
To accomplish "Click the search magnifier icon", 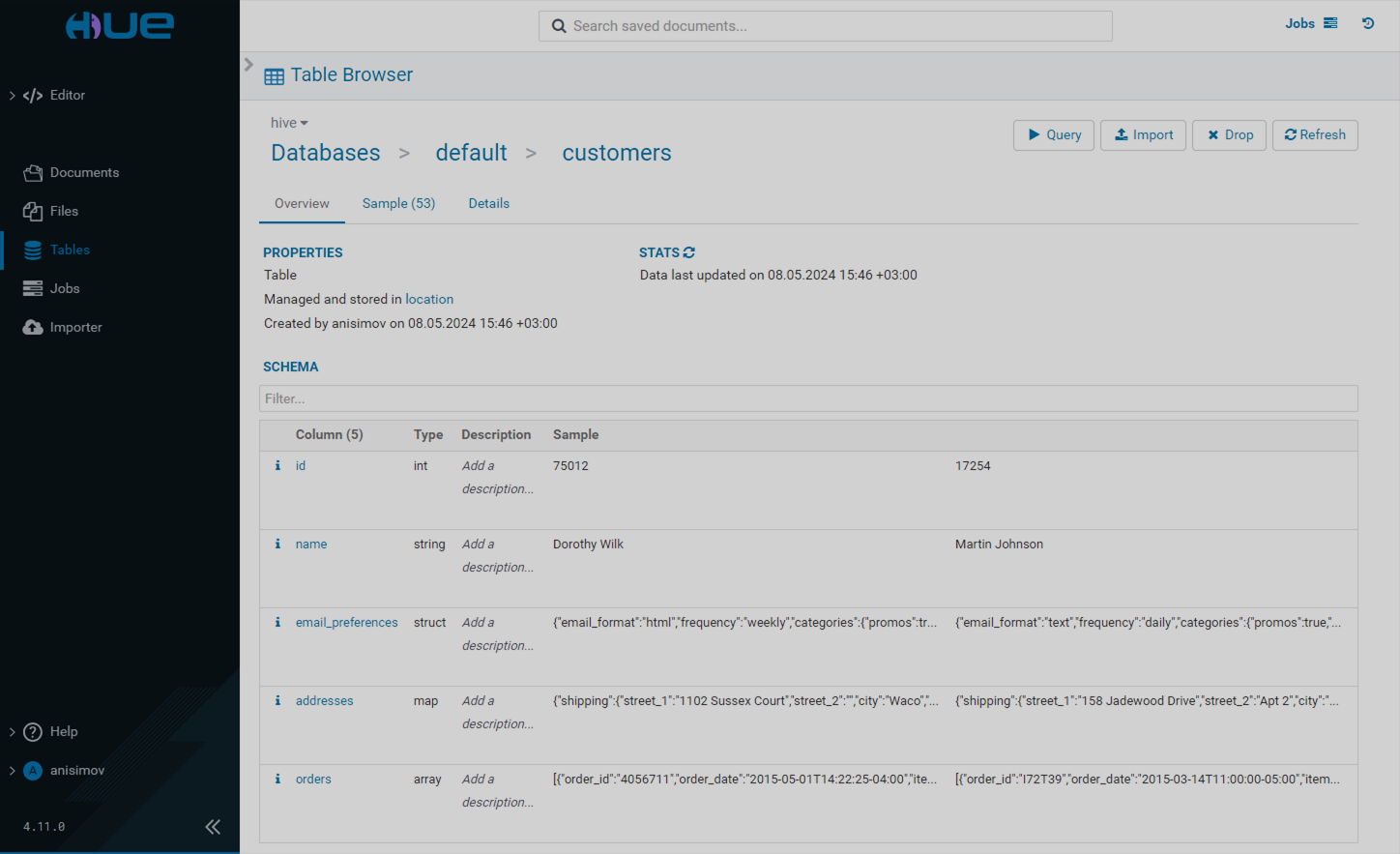I will tap(559, 26).
